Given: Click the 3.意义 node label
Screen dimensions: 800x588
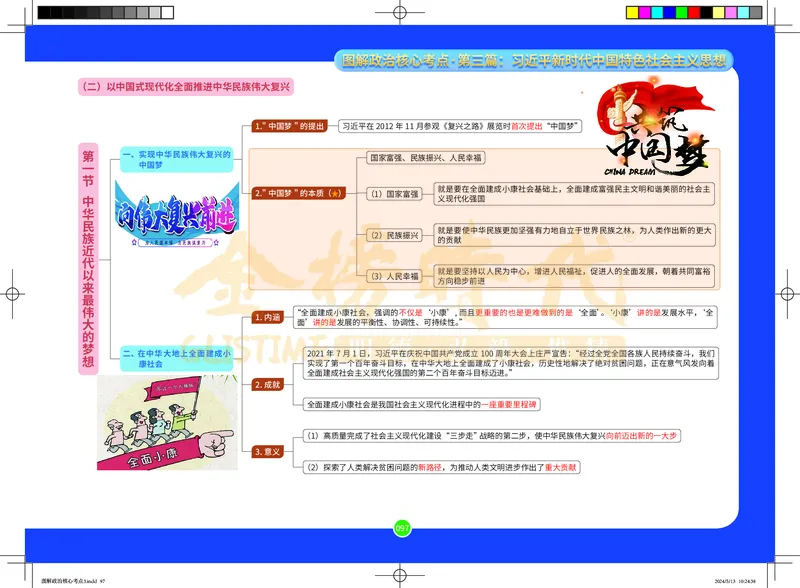Looking at the screenshot, I should point(267,452).
